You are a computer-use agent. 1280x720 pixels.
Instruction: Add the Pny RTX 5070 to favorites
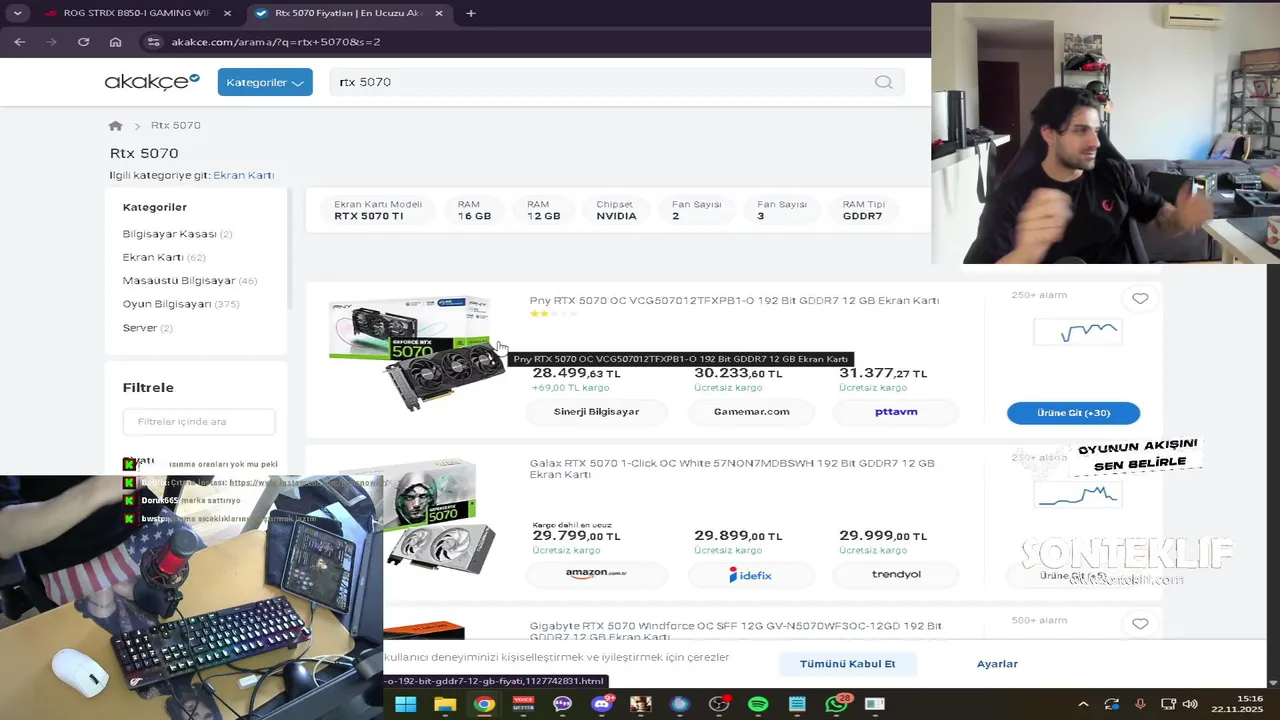(1140, 298)
